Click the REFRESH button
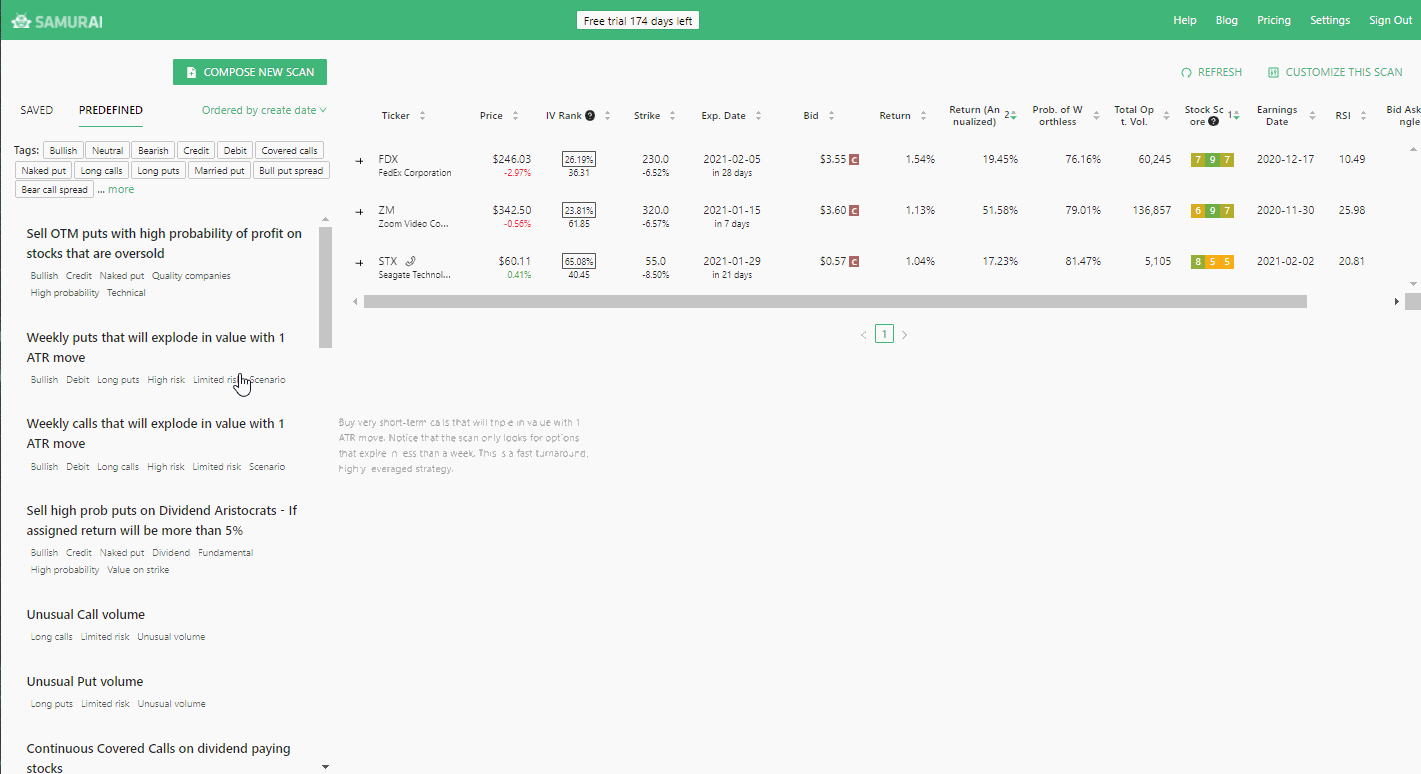The height and width of the screenshot is (774, 1421). (x=1211, y=72)
